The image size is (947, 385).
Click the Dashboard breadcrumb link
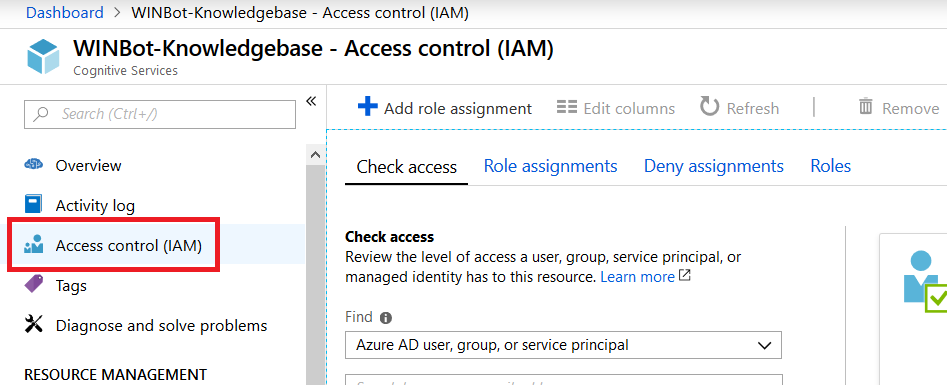65,13
